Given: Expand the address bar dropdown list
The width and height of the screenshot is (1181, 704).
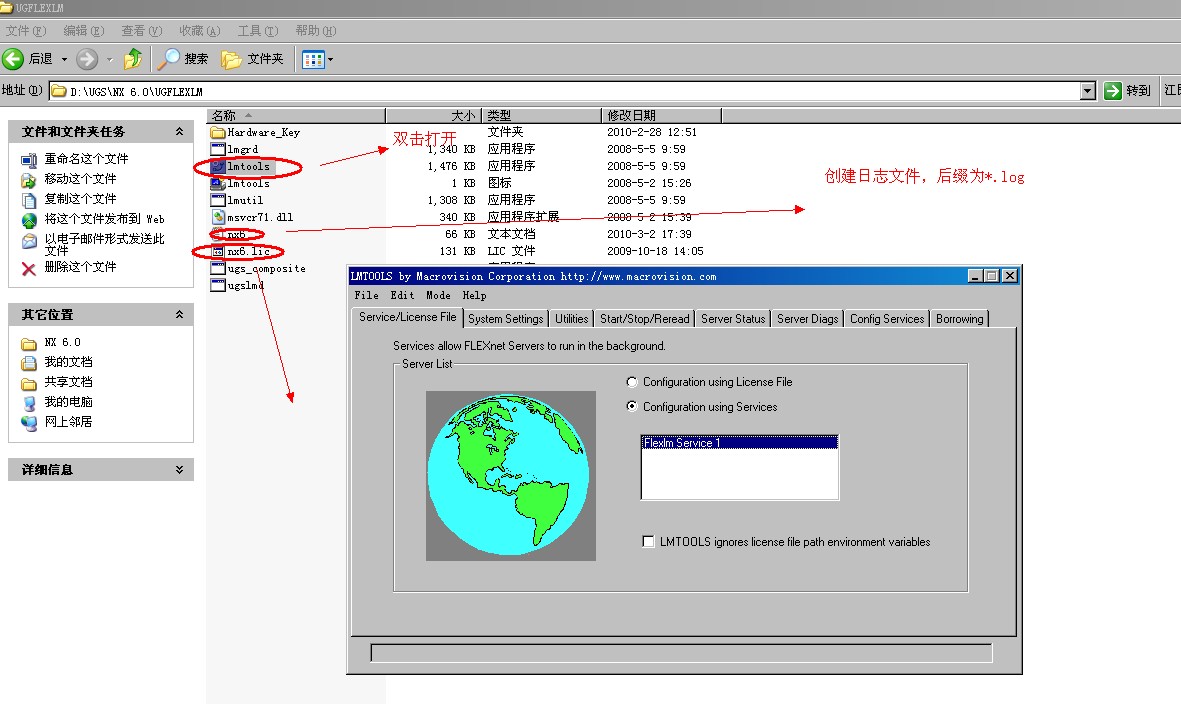Looking at the screenshot, I should [x=1088, y=91].
